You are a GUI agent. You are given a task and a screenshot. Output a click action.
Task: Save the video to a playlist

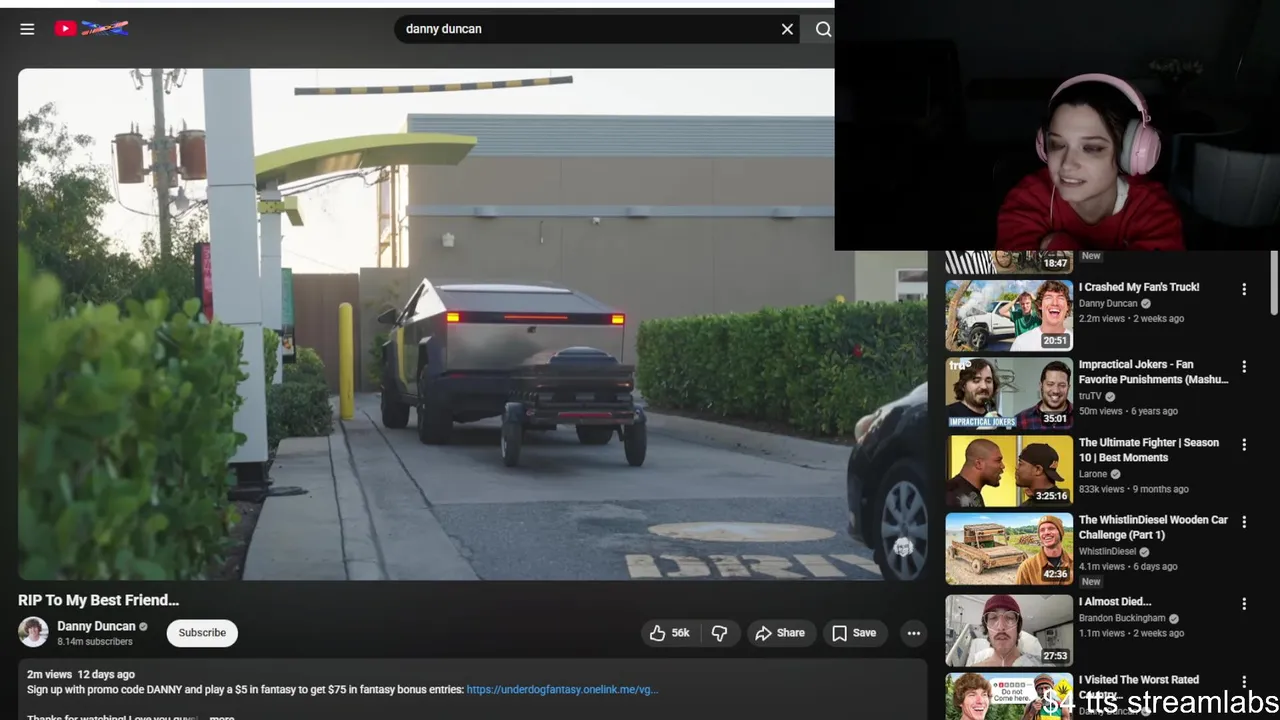click(x=854, y=633)
